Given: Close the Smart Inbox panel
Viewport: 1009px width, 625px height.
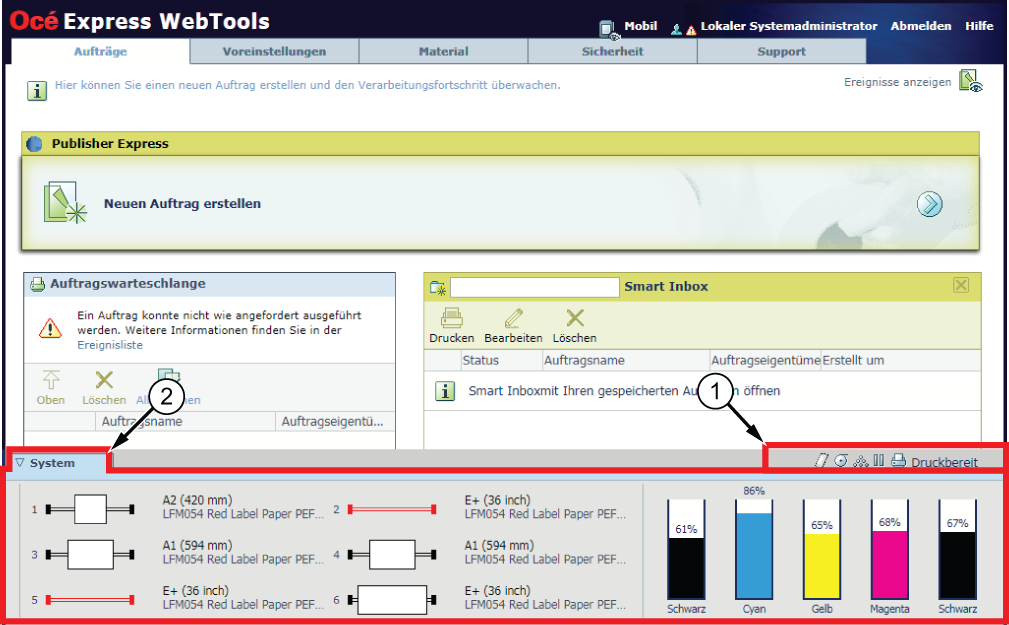Looking at the screenshot, I should coord(961,285).
